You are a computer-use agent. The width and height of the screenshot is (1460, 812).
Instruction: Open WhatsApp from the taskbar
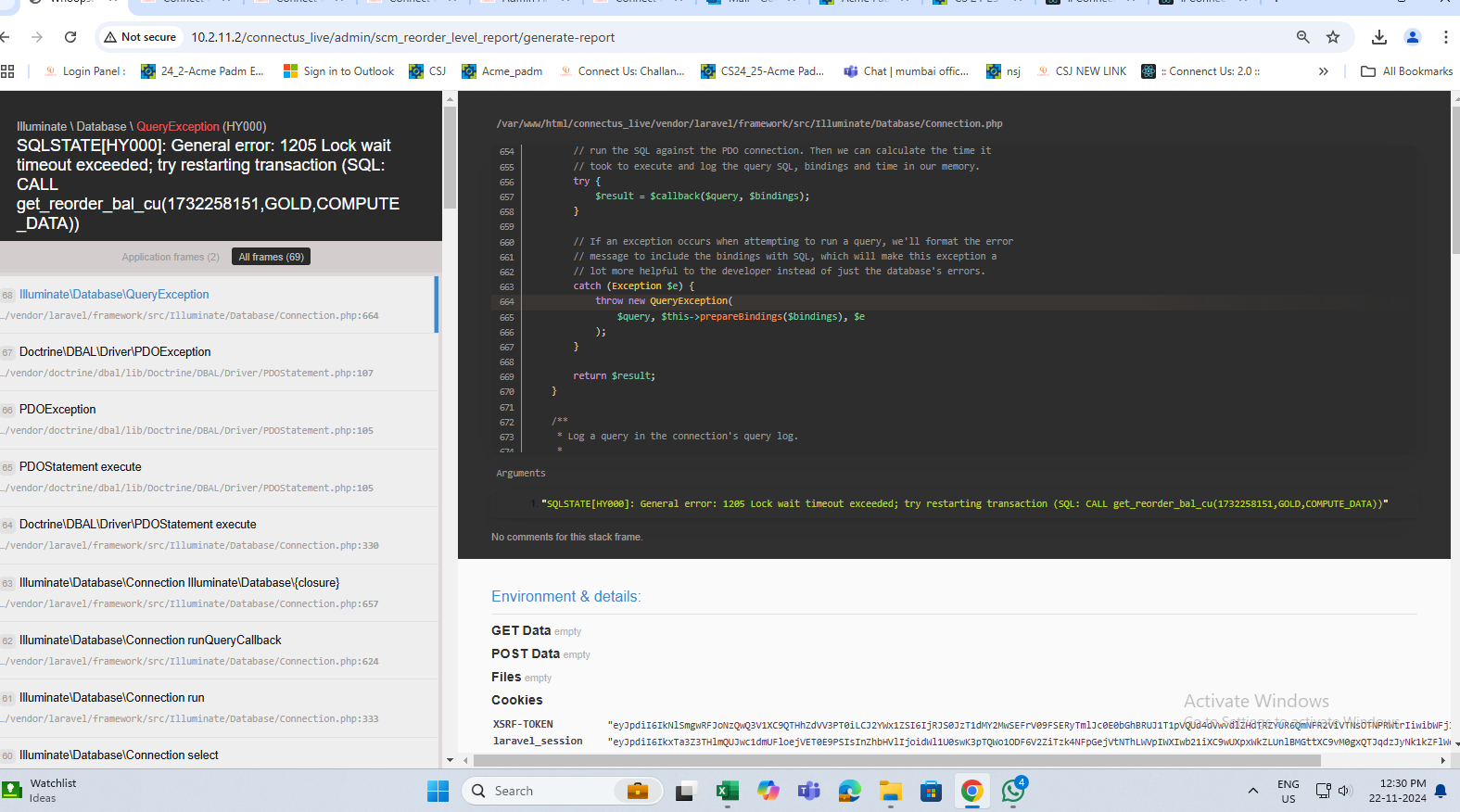click(x=1013, y=791)
